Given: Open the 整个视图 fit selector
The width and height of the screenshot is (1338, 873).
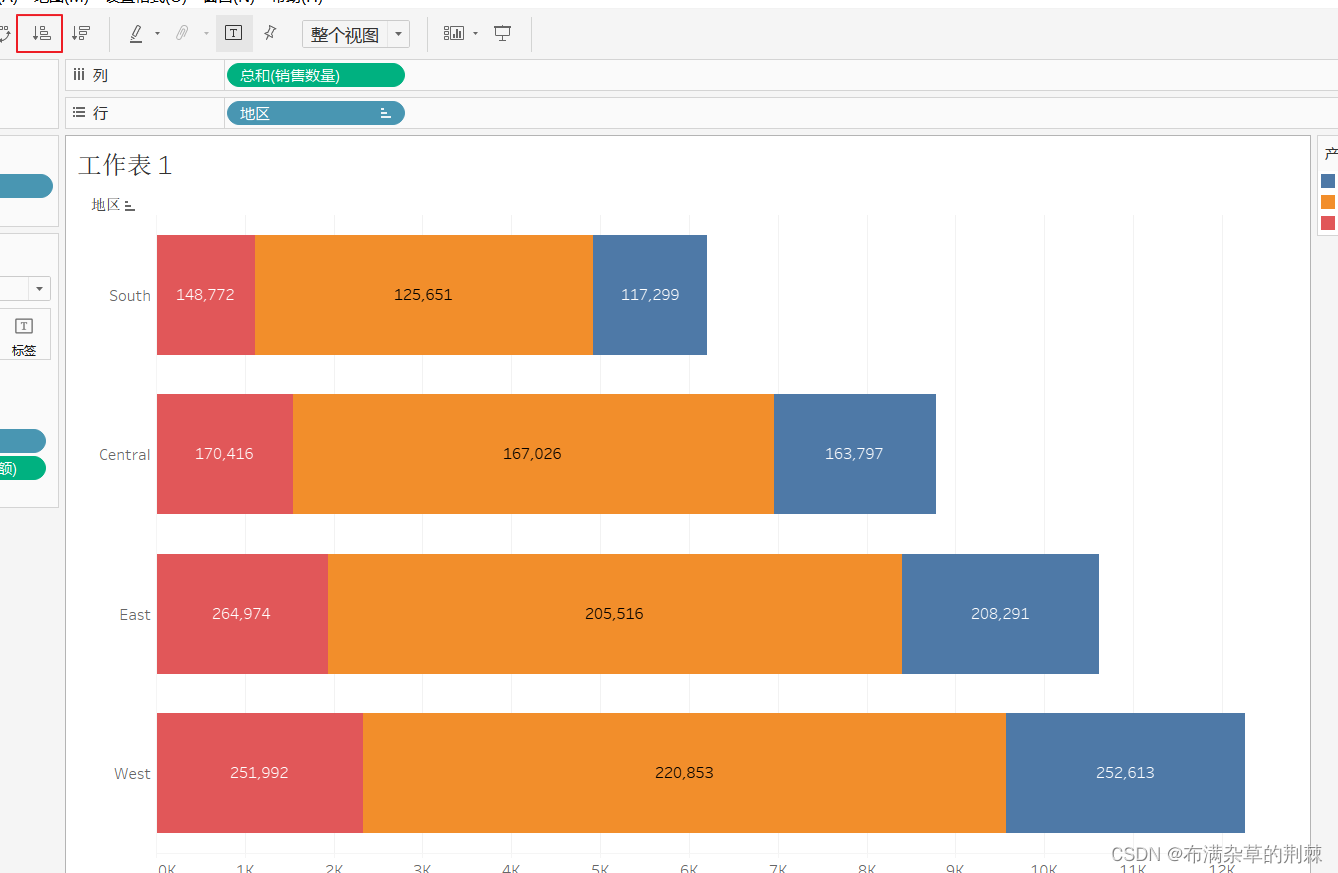Looking at the screenshot, I should pos(356,34).
